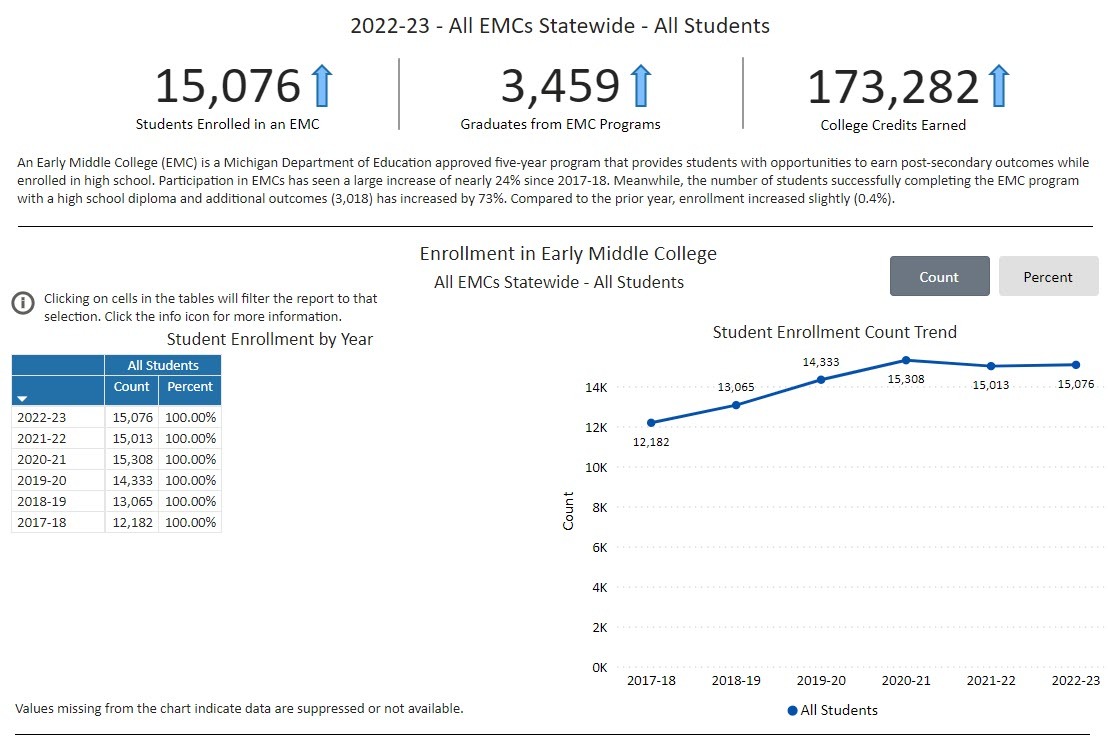Click the All Students table header
This screenshot has width=1108, height=745.
coord(163,365)
